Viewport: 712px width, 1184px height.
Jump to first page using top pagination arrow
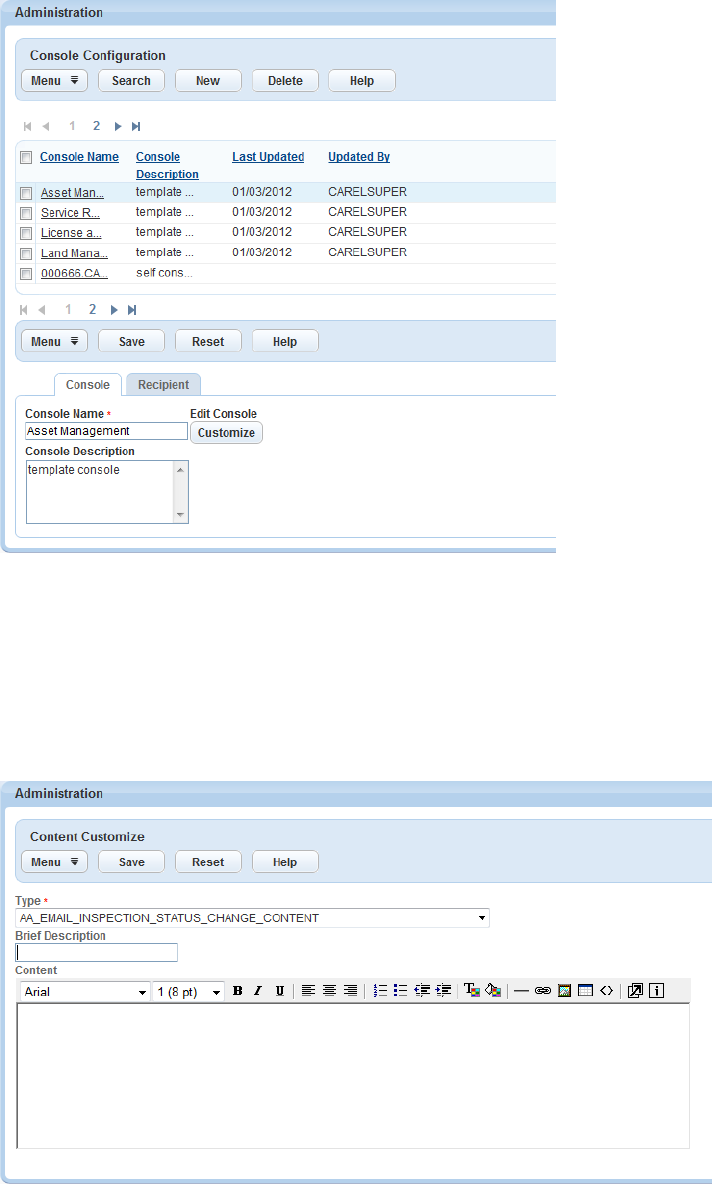[28, 126]
